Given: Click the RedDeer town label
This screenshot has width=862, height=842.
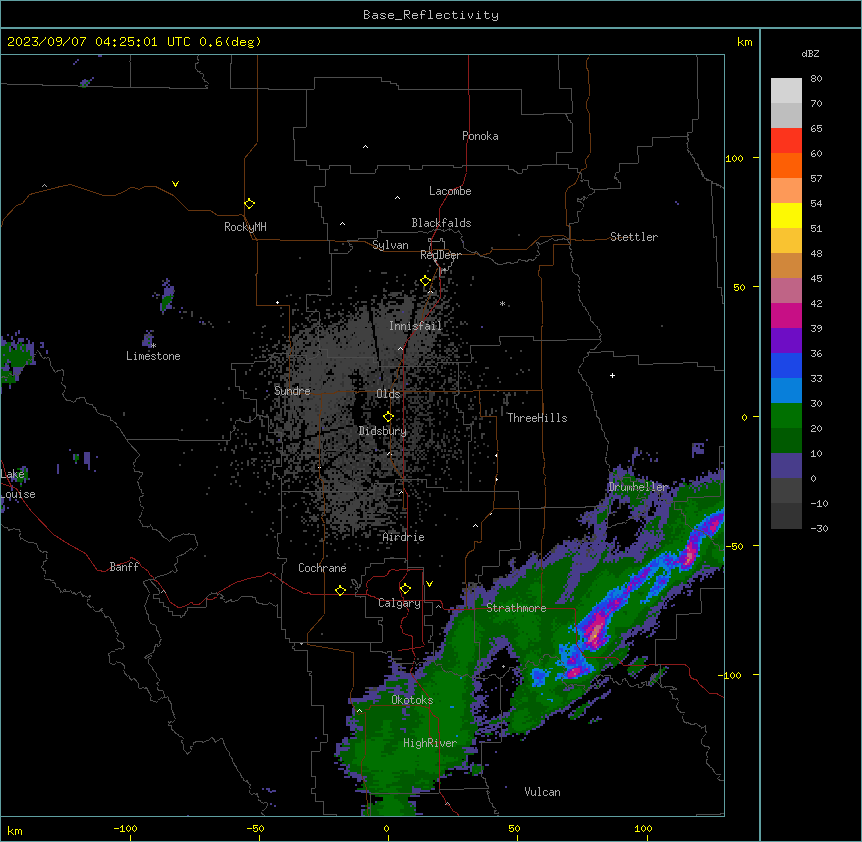Looking at the screenshot, I should coord(440,255).
